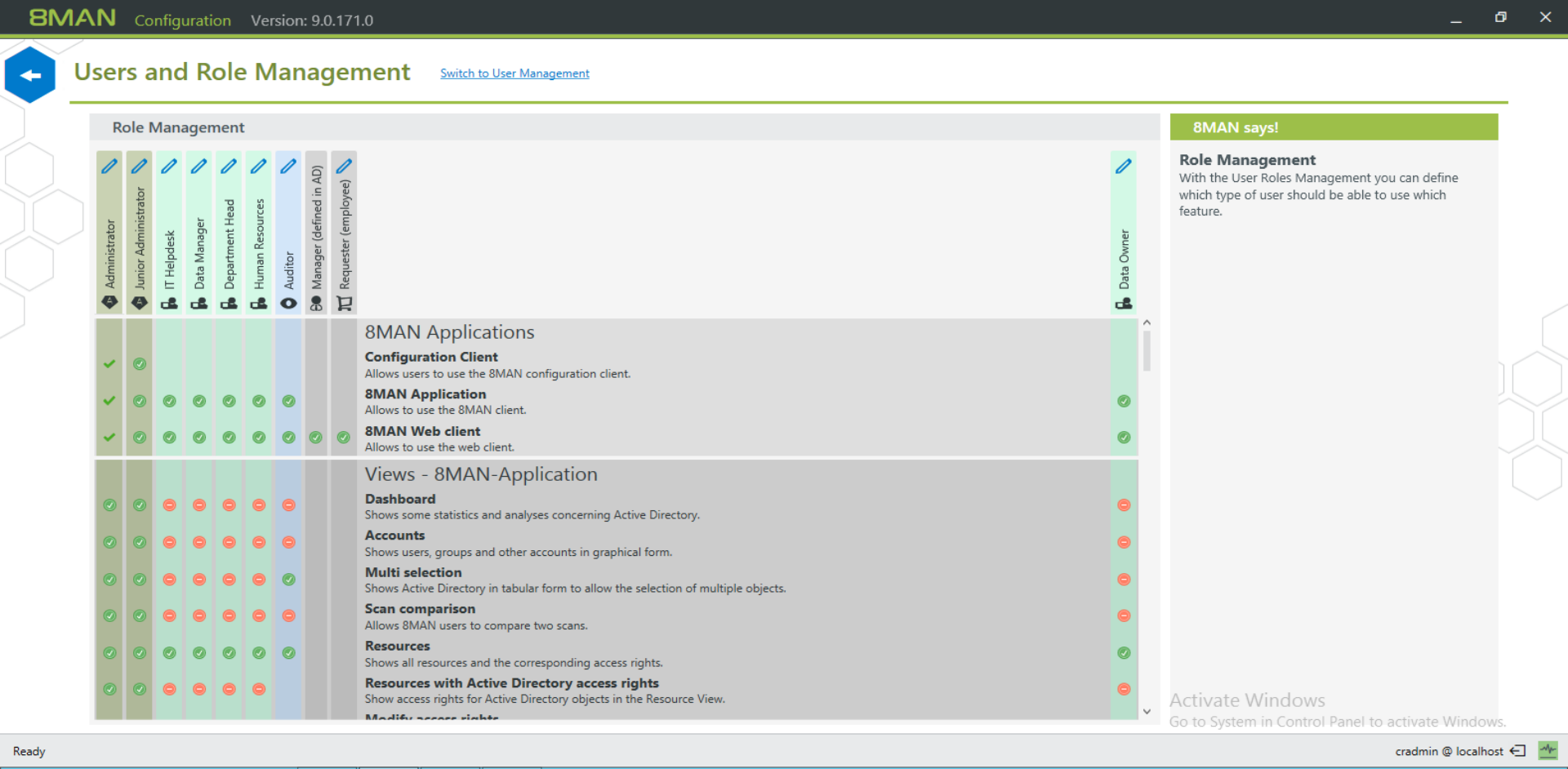Viewport: 1568px width, 769px height.
Task: Click the Multi selection feature title
Action: (x=413, y=572)
